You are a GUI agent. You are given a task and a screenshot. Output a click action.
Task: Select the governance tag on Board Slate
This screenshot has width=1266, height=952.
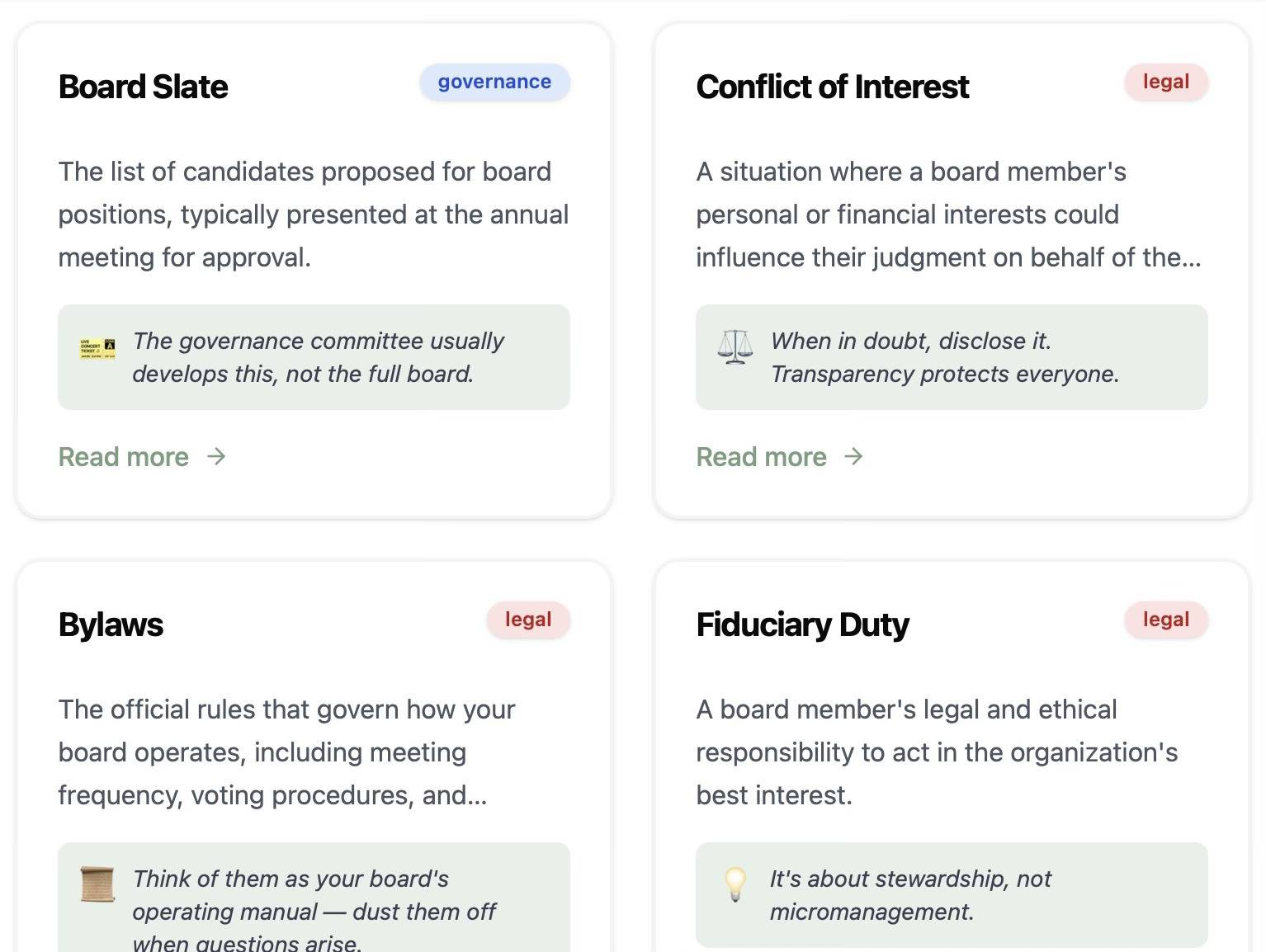coord(494,82)
